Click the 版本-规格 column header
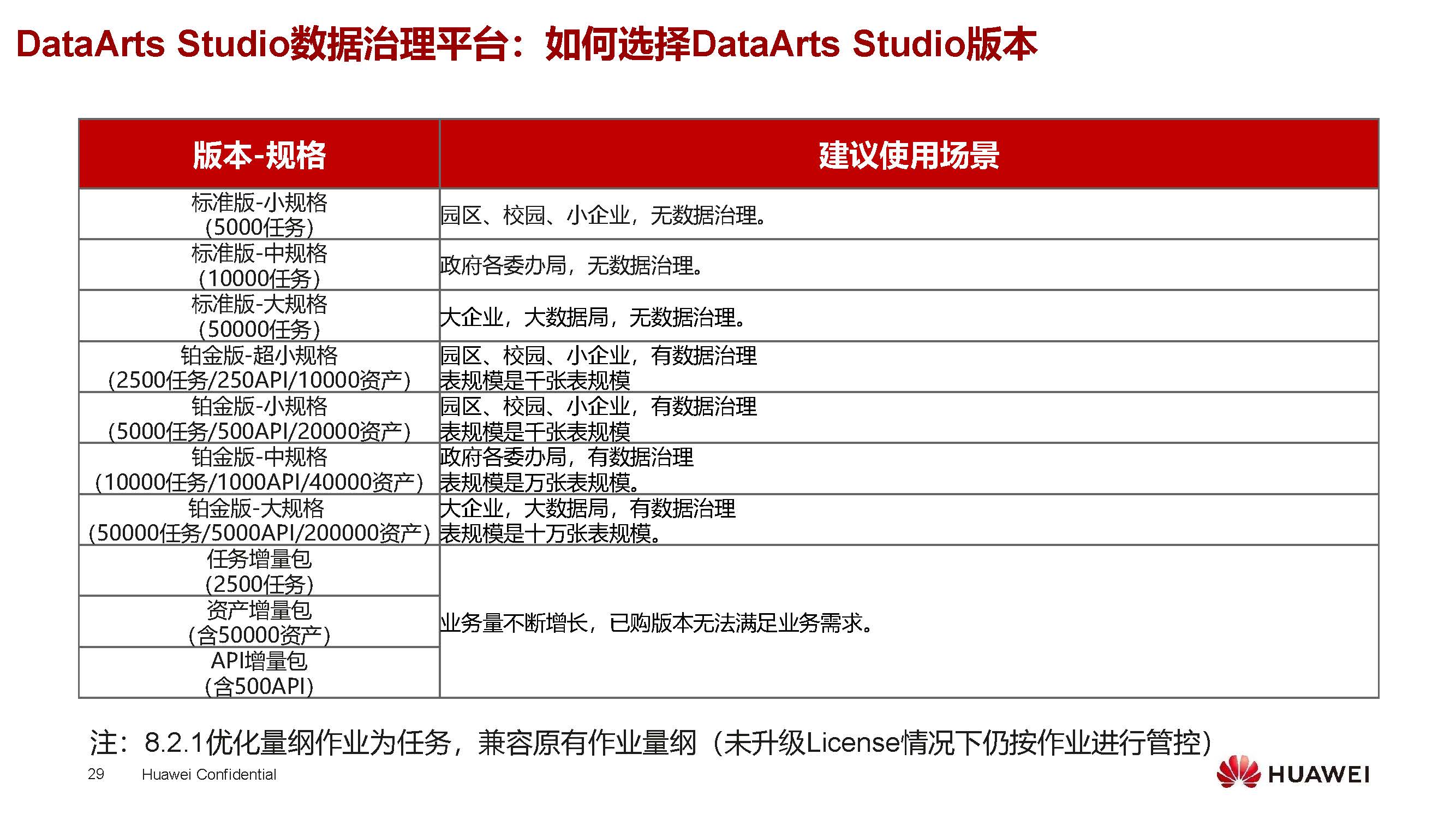 [x=259, y=155]
